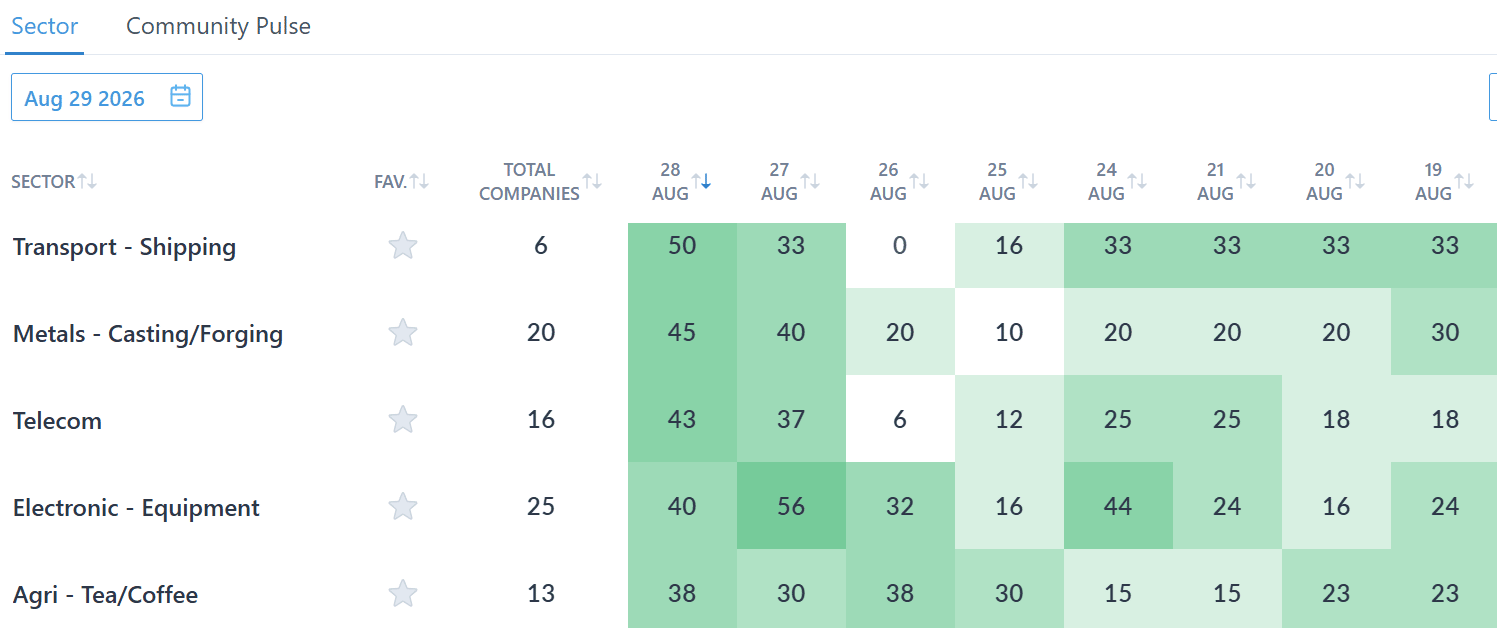Sort by the Fav. column arrows

point(419,181)
